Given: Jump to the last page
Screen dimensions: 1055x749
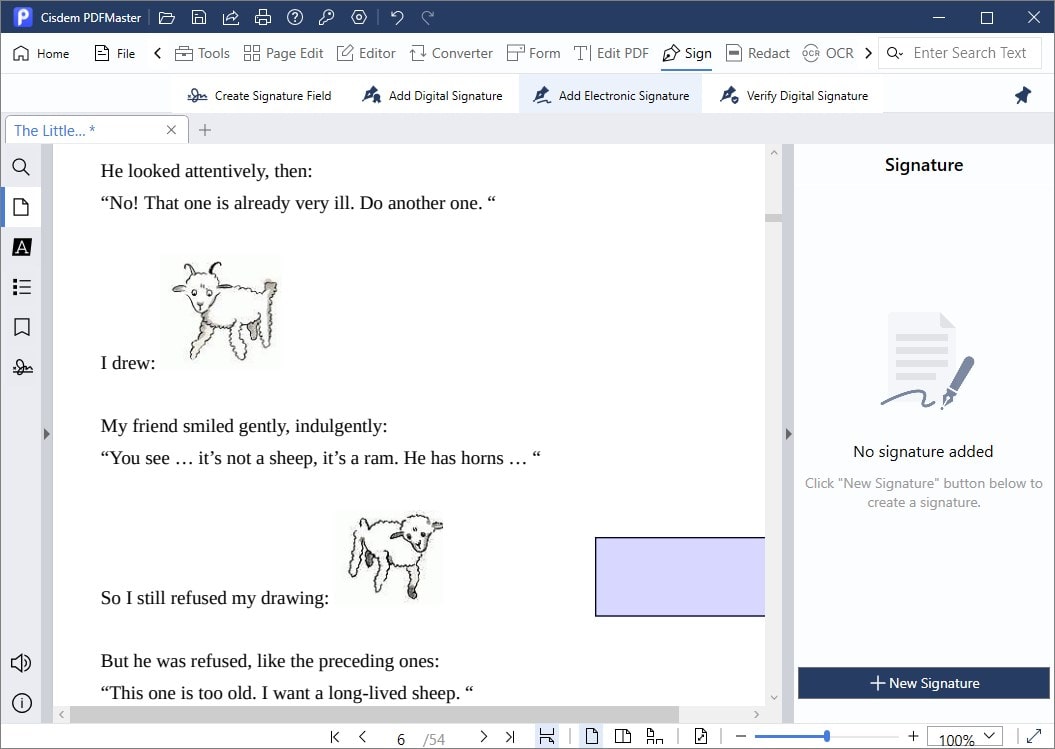Looking at the screenshot, I should pos(510,737).
